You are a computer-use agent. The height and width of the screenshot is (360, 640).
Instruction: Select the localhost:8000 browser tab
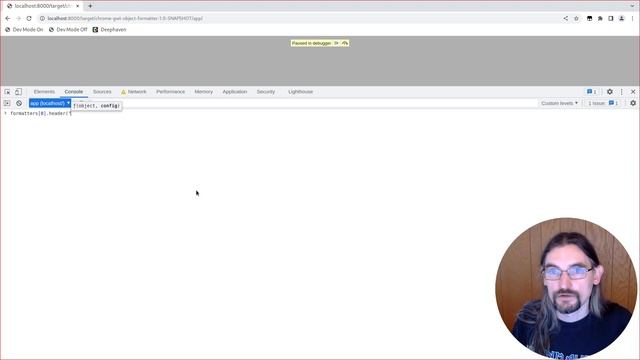coord(42,6)
